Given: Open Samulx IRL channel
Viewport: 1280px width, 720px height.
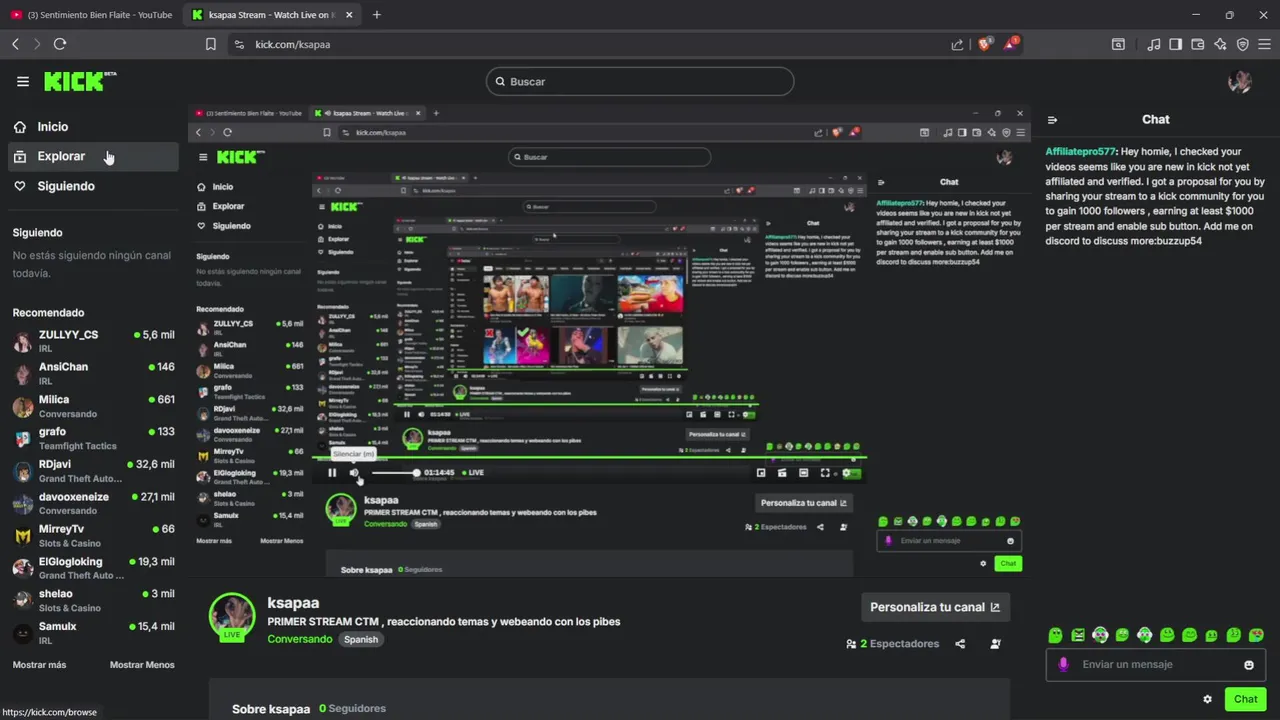Looking at the screenshot, I should (x=93, y=633).
